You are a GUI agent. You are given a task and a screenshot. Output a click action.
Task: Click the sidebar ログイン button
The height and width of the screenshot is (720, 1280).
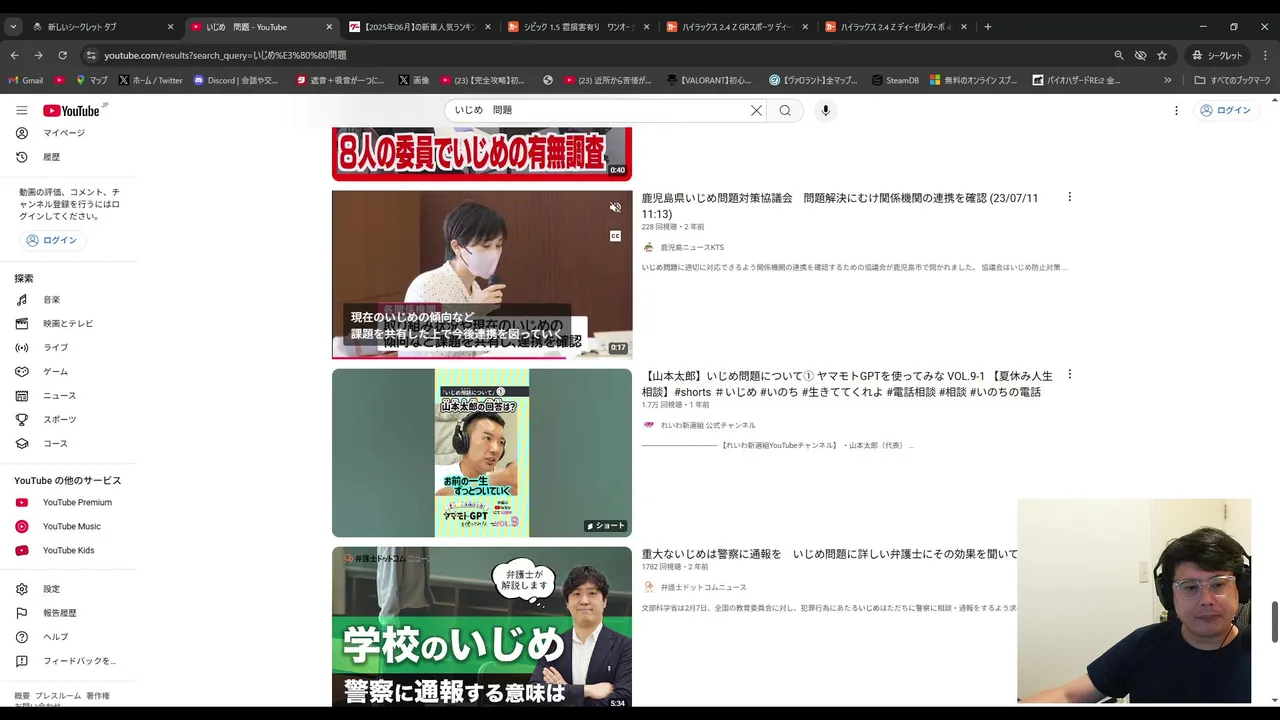pos(52,240)
